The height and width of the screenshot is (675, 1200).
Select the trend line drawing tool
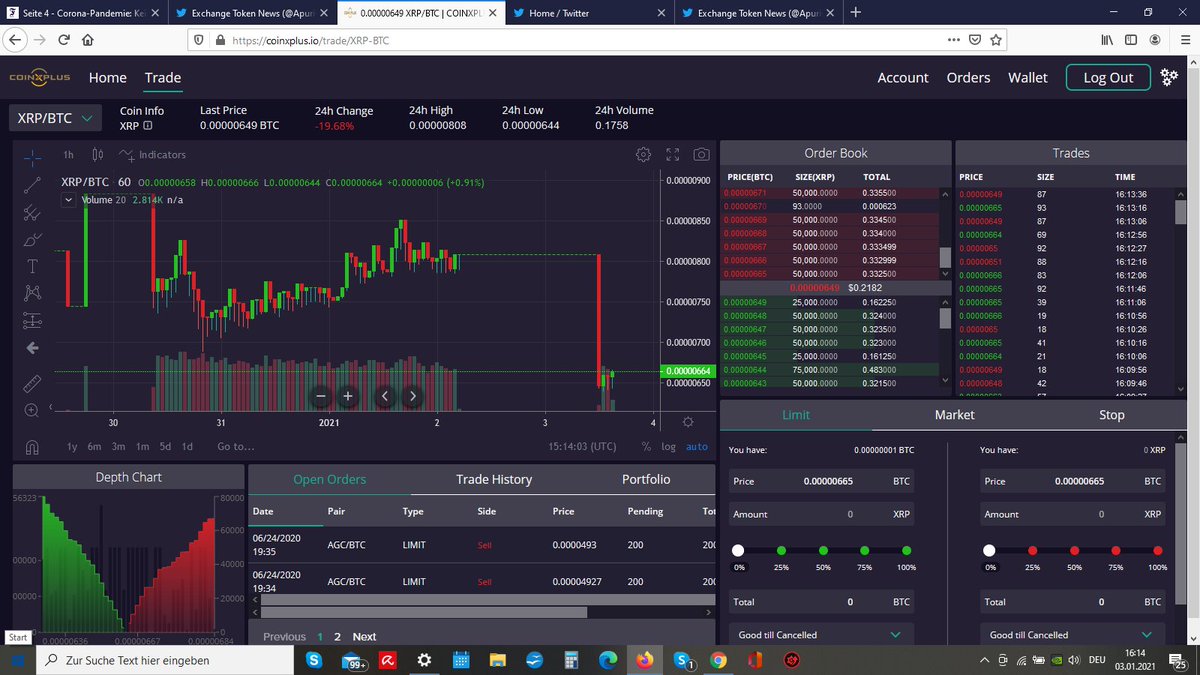click(32, 184)
